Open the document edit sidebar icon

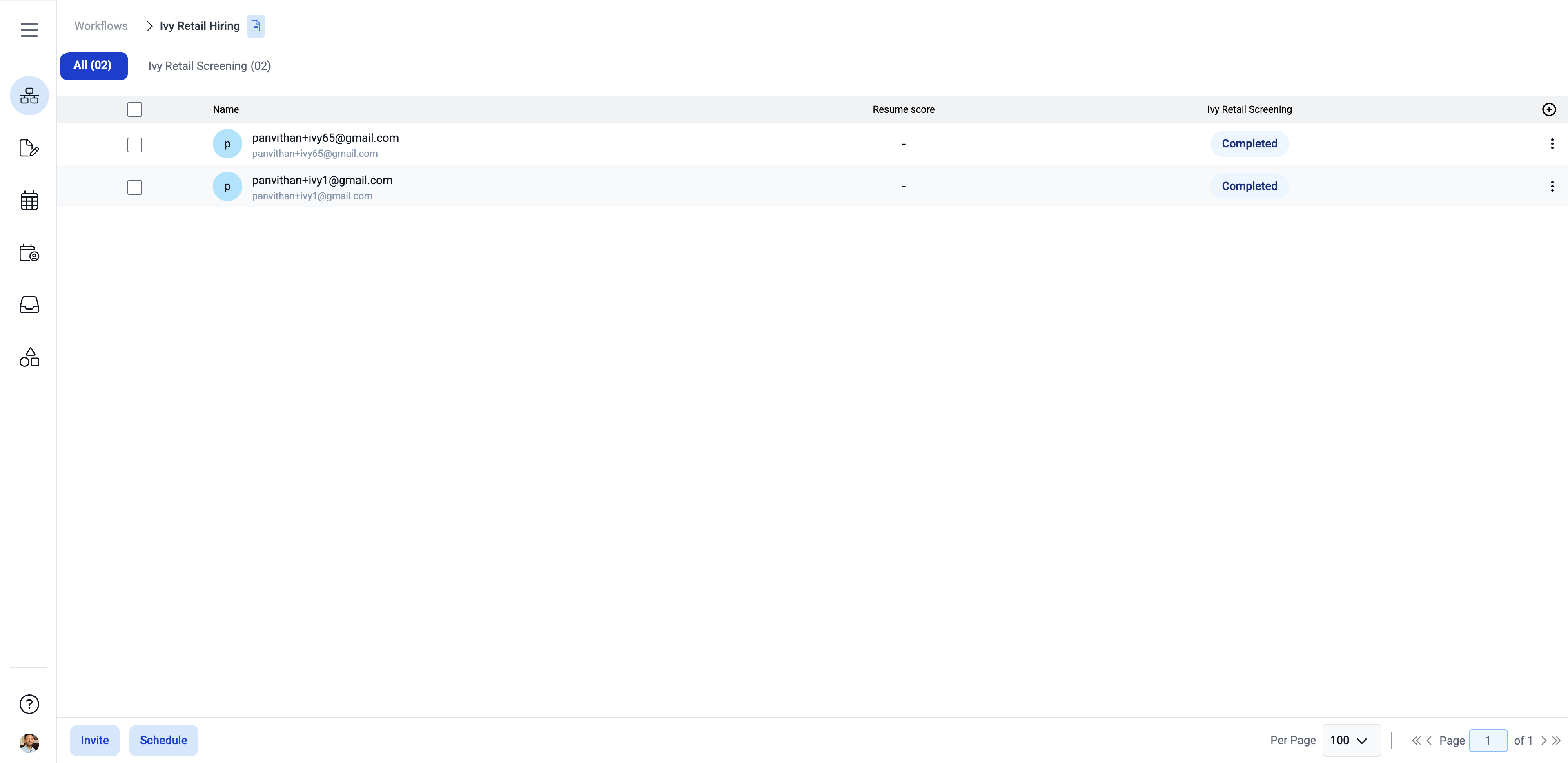[x=29, y=148]
